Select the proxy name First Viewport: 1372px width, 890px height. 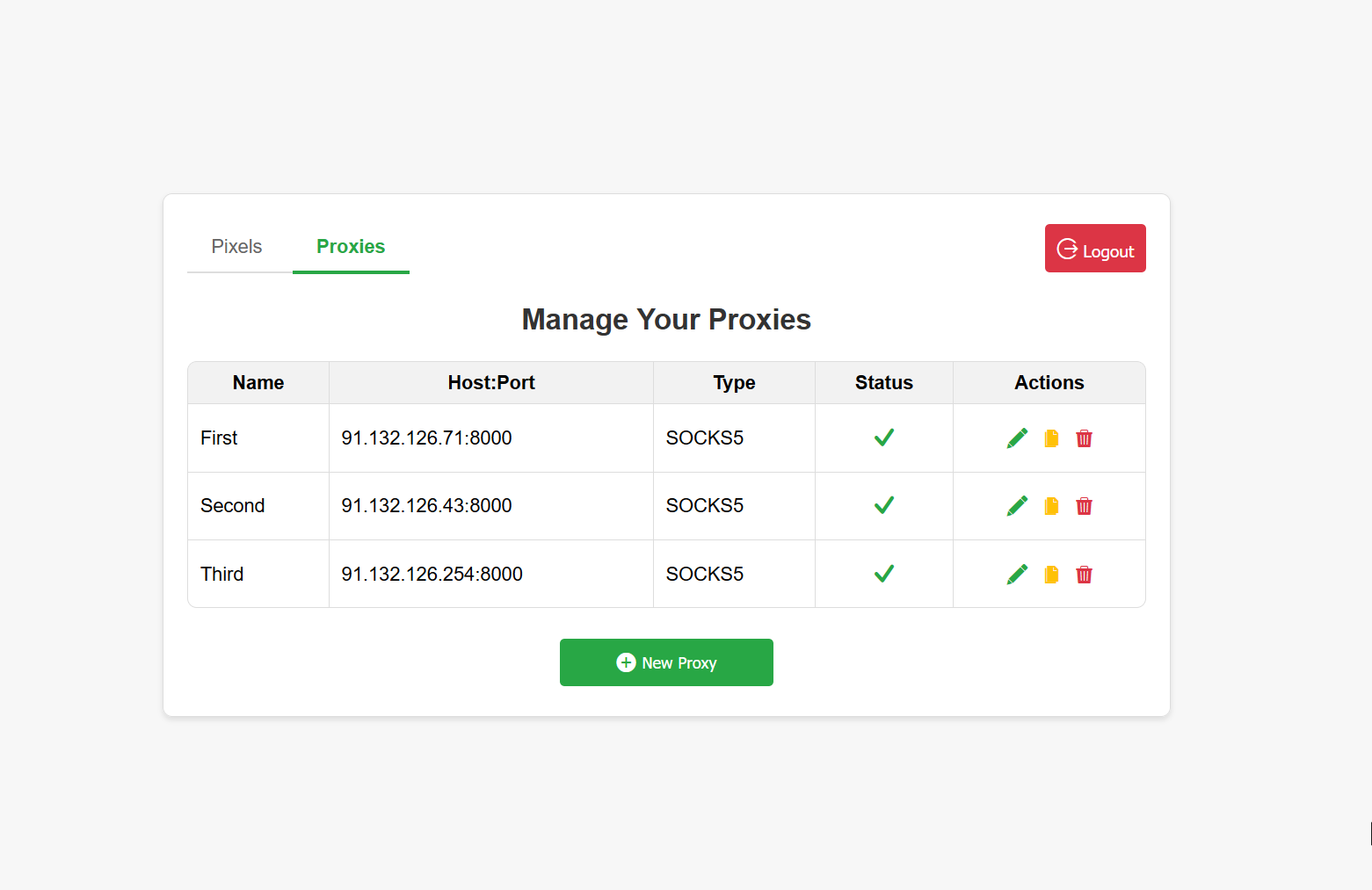point(219,438)
